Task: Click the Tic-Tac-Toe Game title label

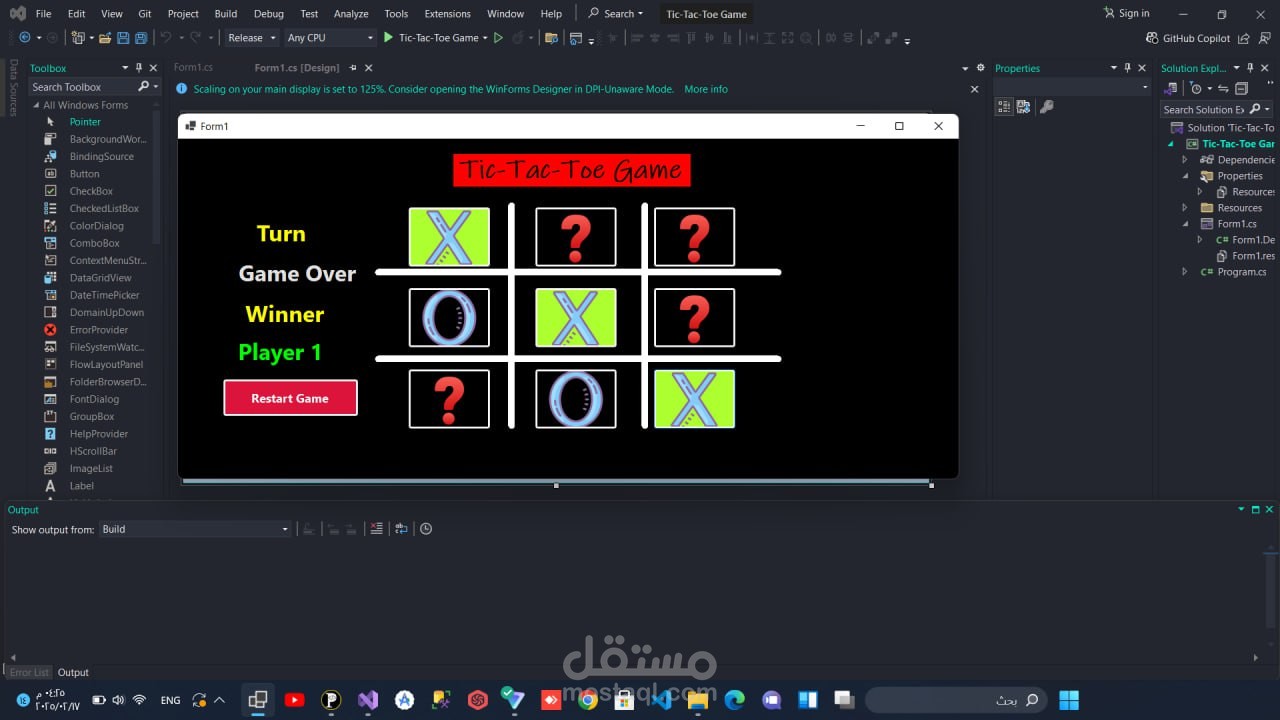Action: (x=572, y=171)
